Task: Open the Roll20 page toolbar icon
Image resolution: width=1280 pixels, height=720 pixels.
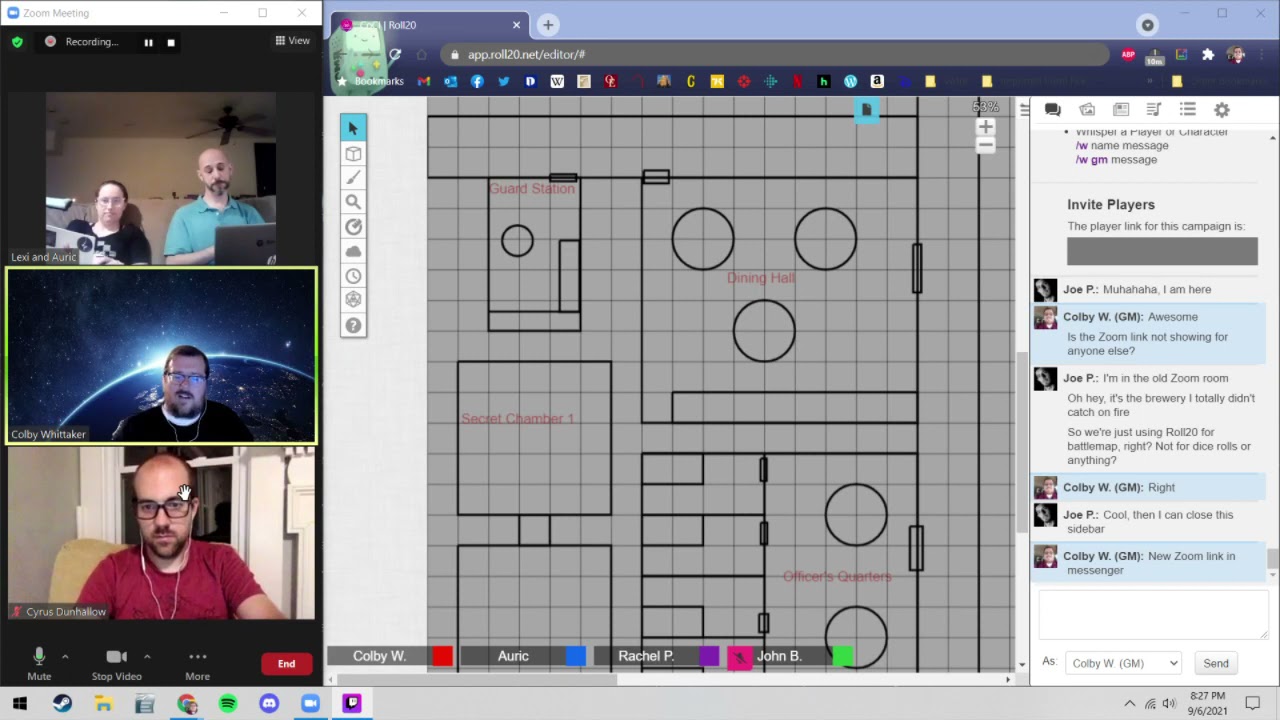Action: [x=866, y=110]
